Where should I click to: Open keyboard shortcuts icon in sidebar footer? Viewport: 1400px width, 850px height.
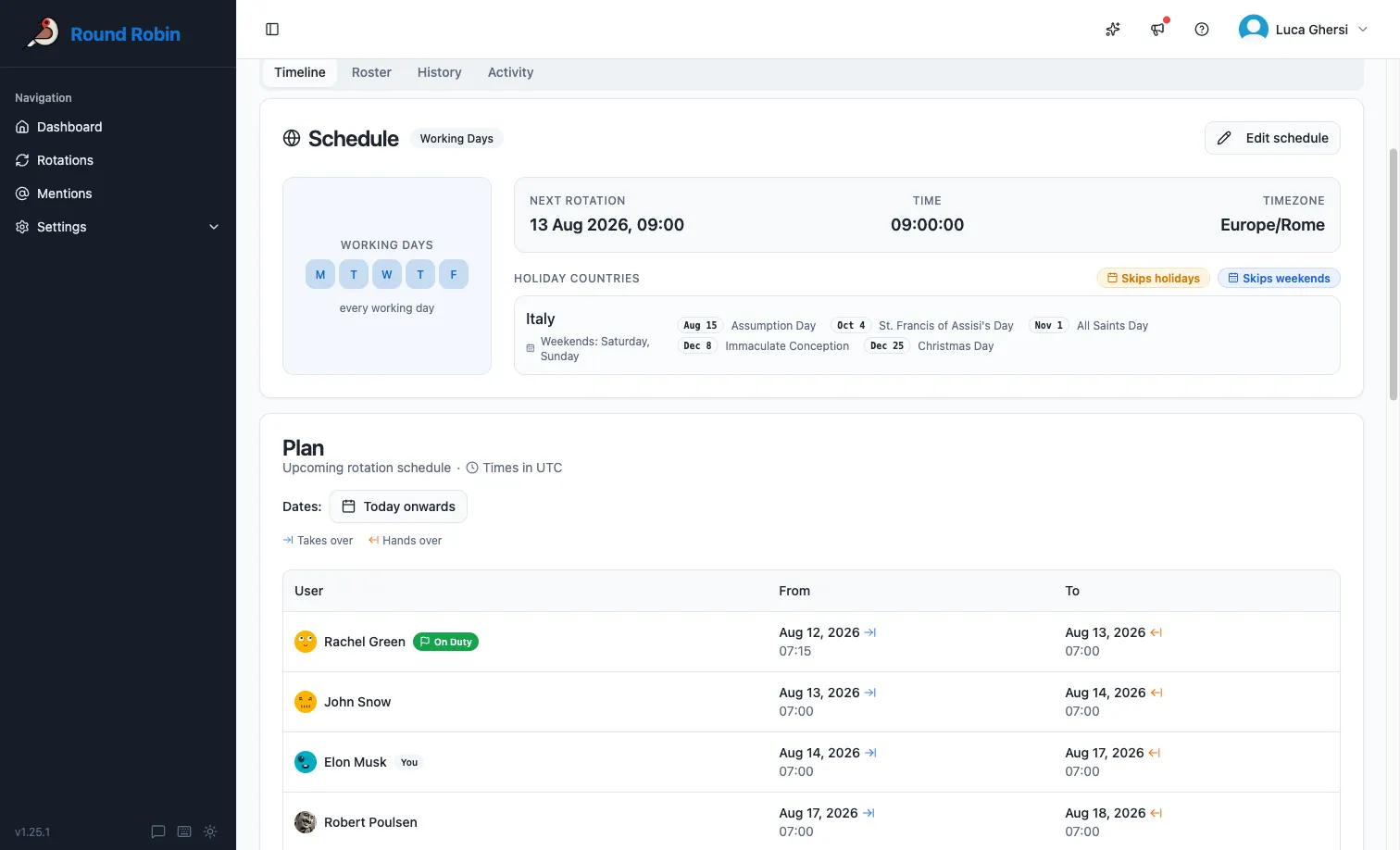(x=184, y=831)
